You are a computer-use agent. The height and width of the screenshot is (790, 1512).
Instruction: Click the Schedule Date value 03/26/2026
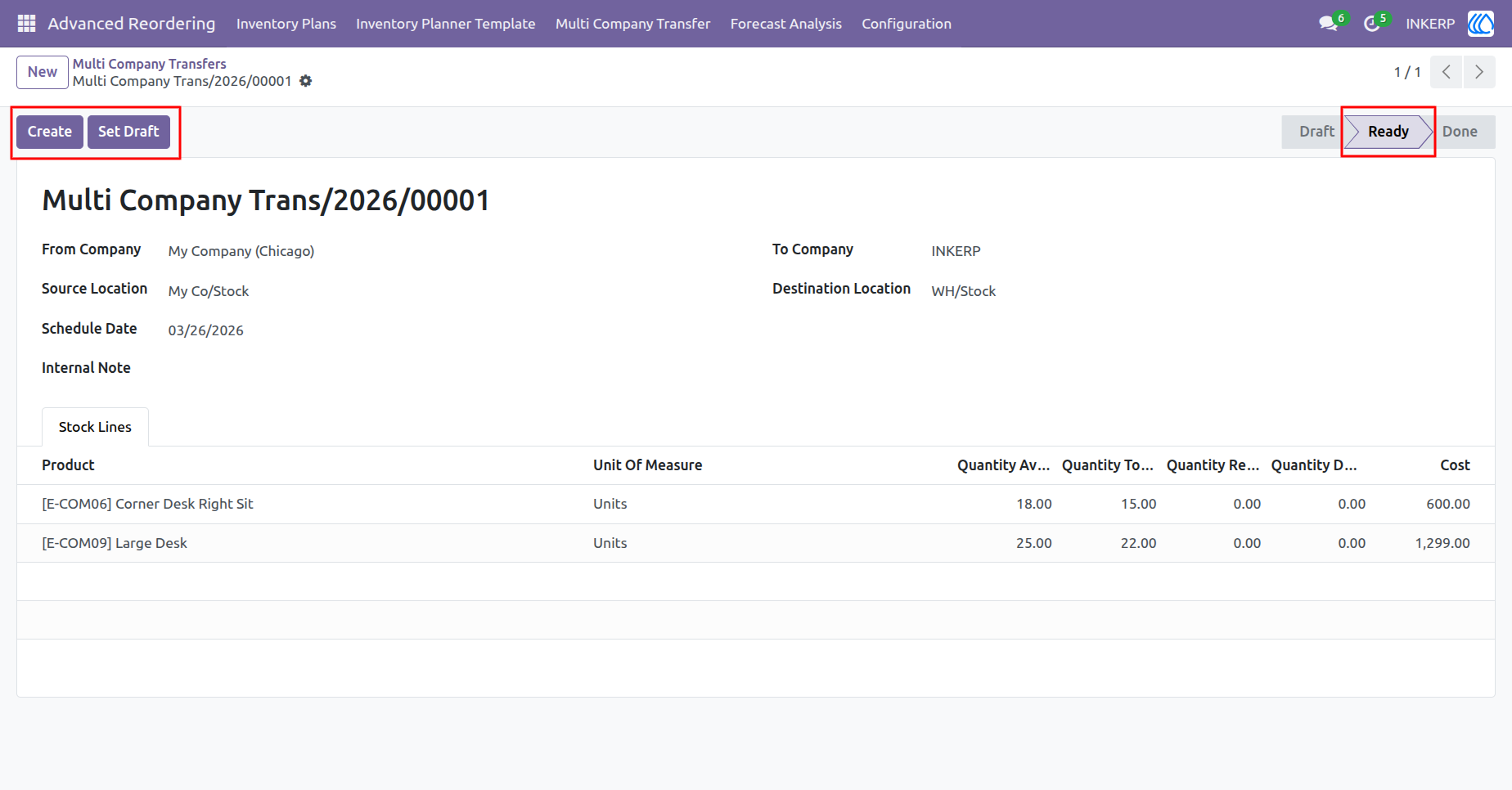click(x=206, y=330)
